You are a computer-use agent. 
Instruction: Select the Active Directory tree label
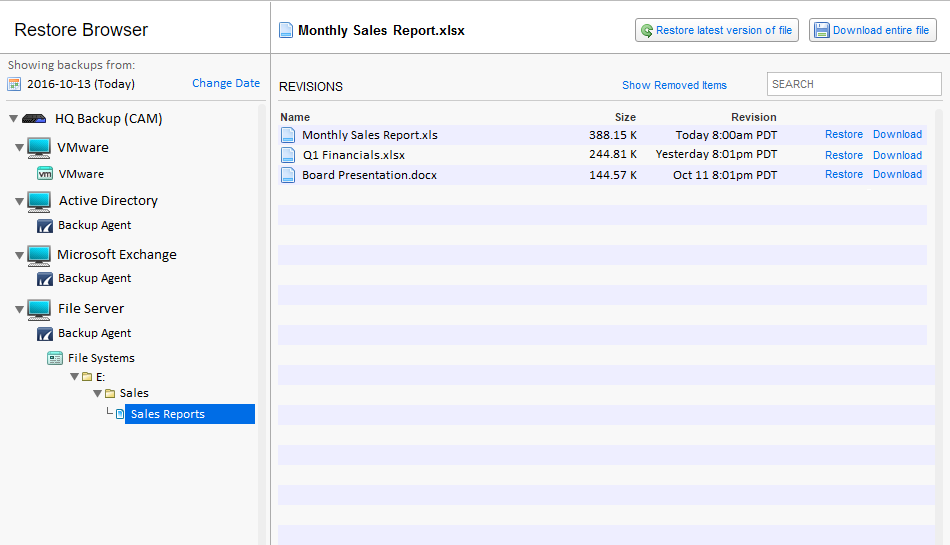[108, 200]
